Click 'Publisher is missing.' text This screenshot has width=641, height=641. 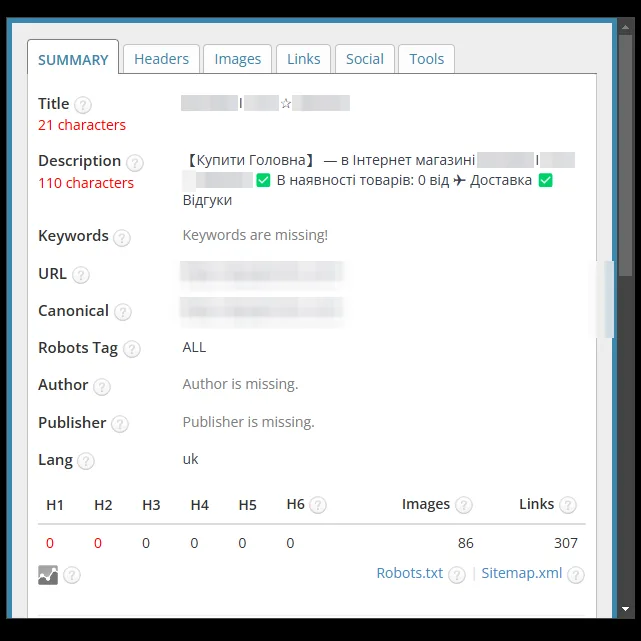coord(249,422)
